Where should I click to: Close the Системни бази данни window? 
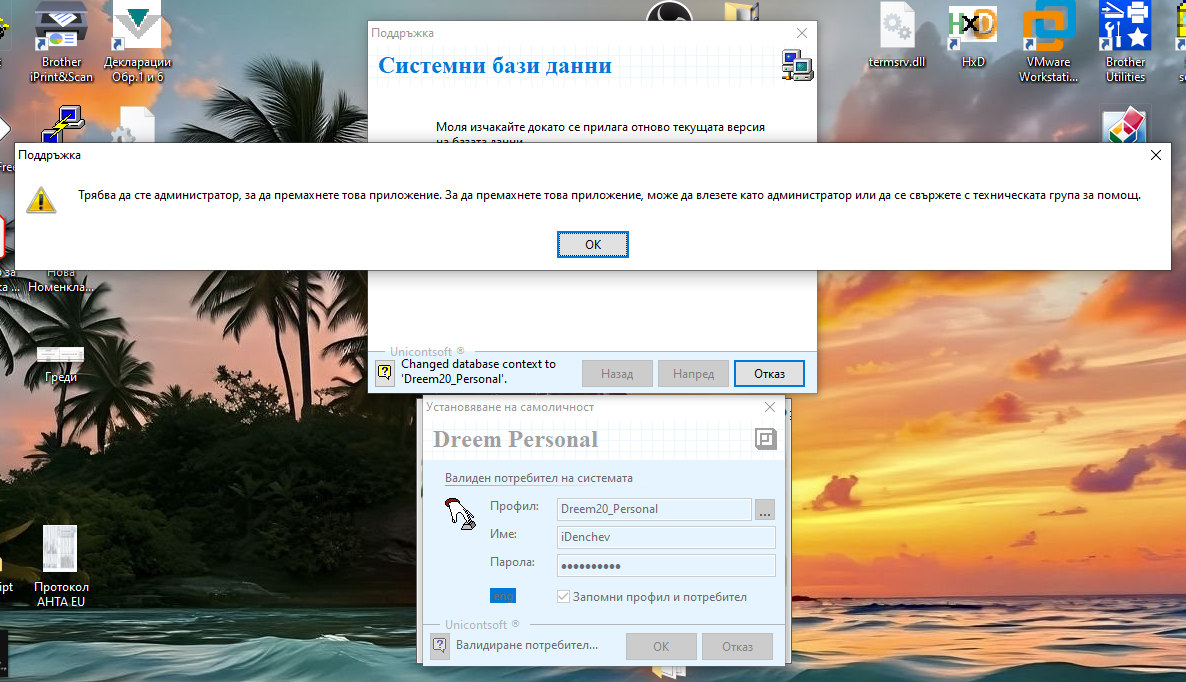[x=802, y=33]
